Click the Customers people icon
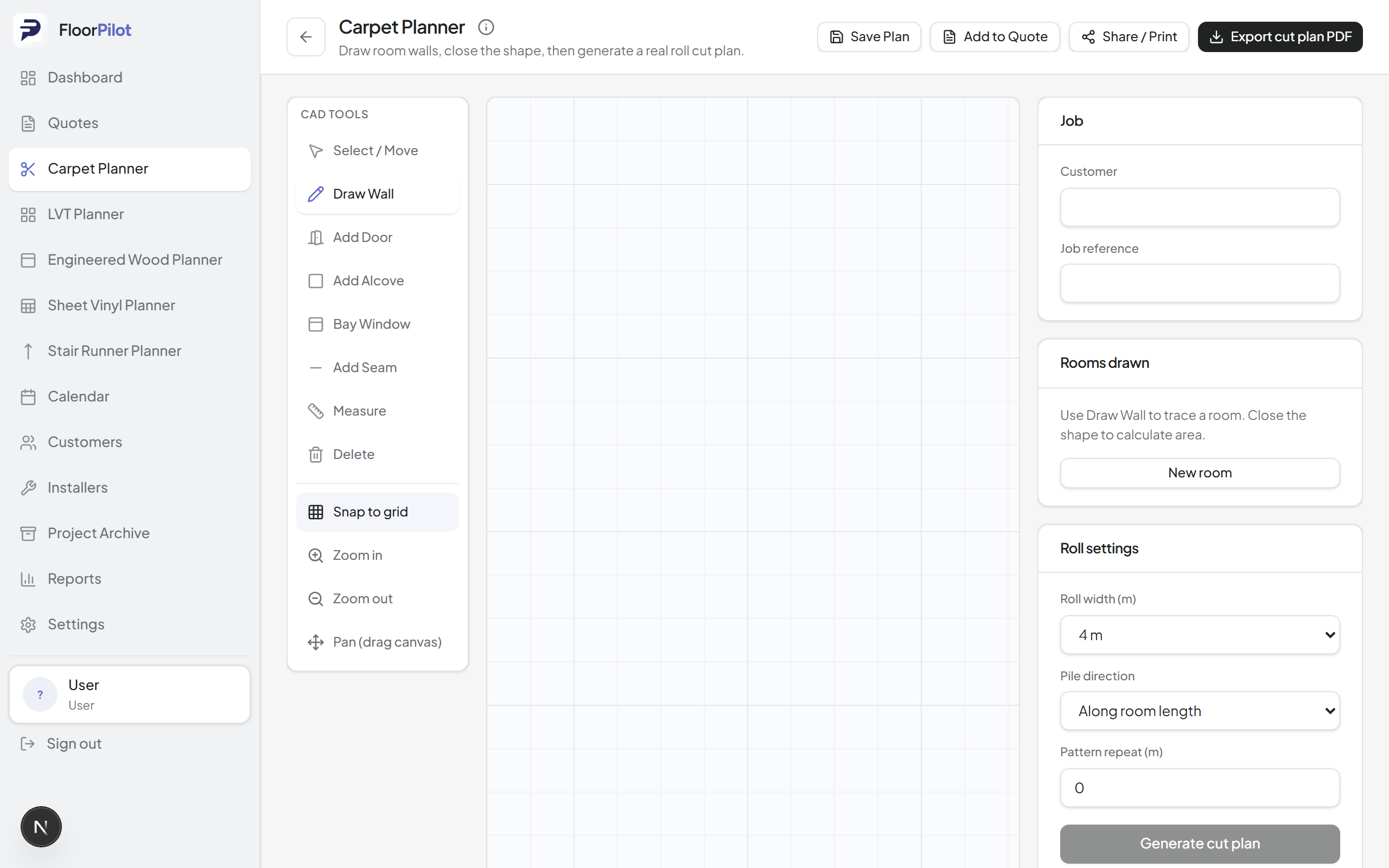The width and height of the screenshot is (1389, 868). [28, 442]
